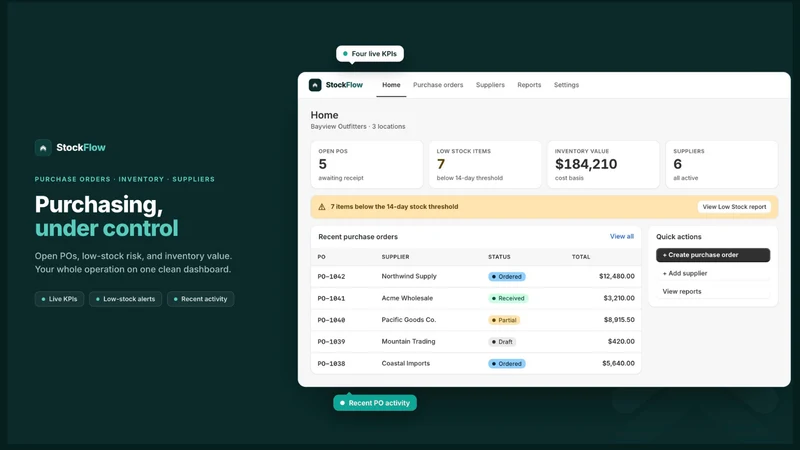The height and width of the screenshot is (450, 800).
Task: Click supplier Mountain Trading
Action: click(408, 341)
